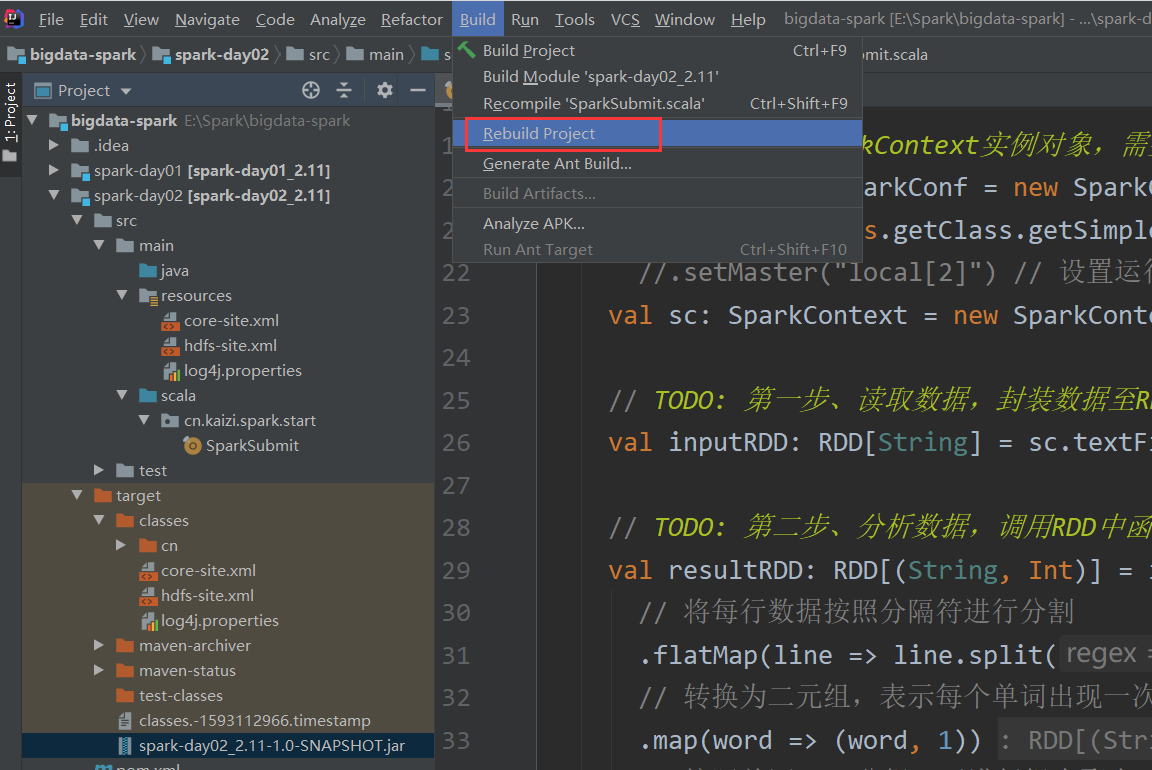Click the java source folder icon
Image resolution: width=1152 pixels, height=770 pixels.
tap(148, 271)
